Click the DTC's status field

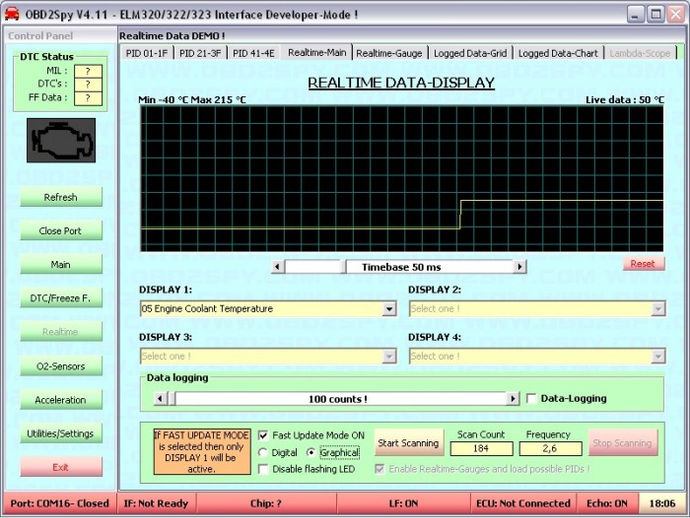click(88, 84)
